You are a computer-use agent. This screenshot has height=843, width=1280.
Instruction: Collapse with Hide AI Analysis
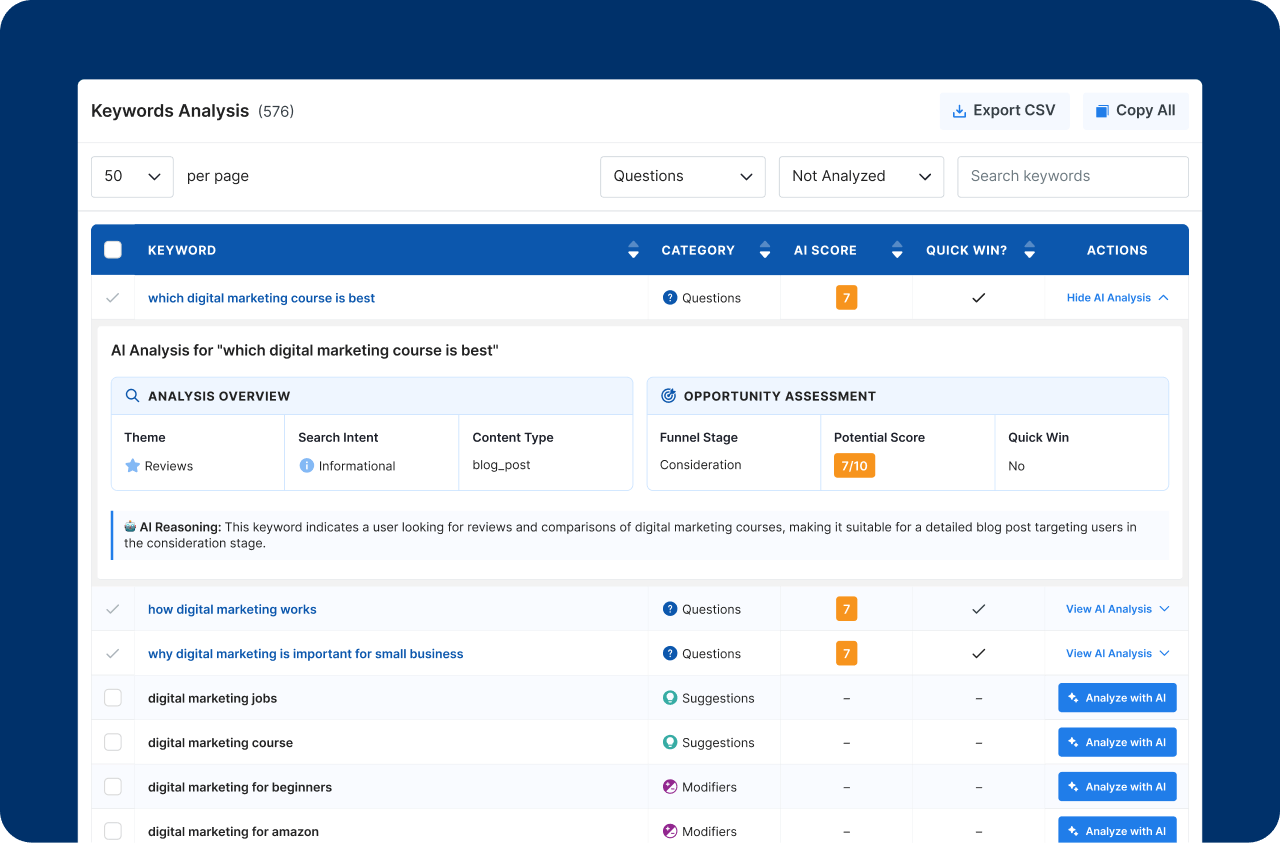(x=1116, y=298)
